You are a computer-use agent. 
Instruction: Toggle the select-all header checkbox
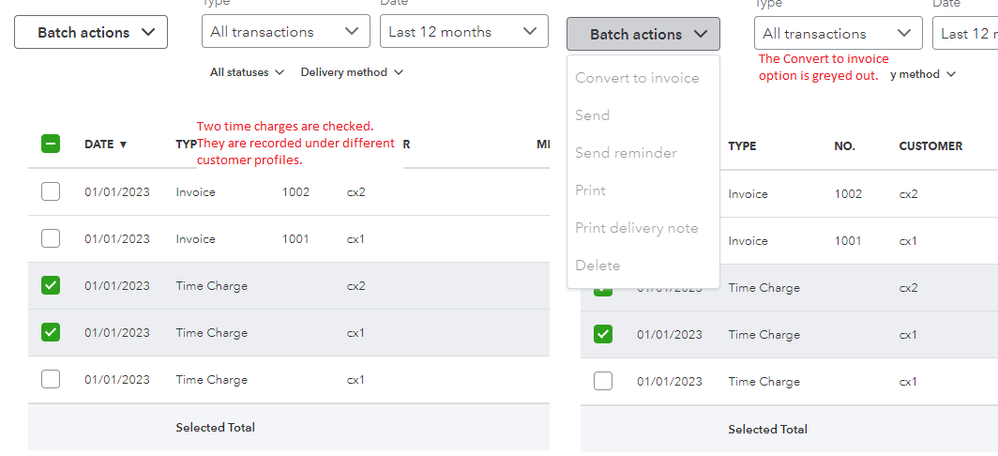pos(50,144)
